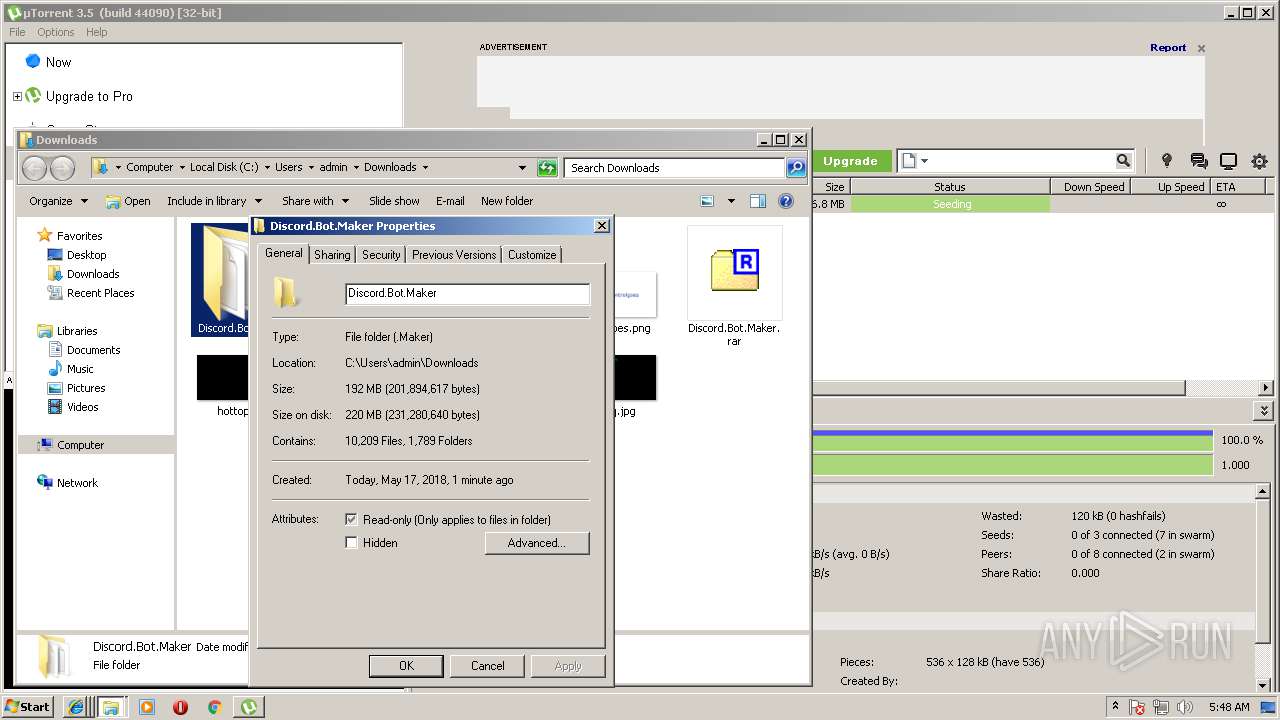Image resolution: width=1280 pixels, height=720 pixels.
Task: Click the Opera taskbar icon
Action: pos(180,707)
